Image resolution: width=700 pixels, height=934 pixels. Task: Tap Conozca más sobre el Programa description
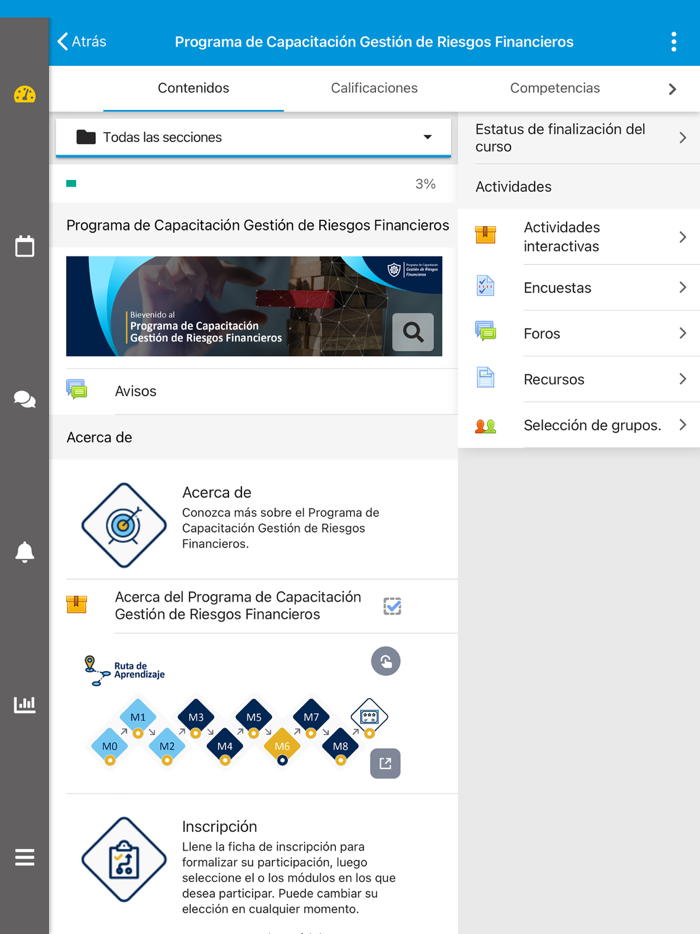click(x=281, y=528)
